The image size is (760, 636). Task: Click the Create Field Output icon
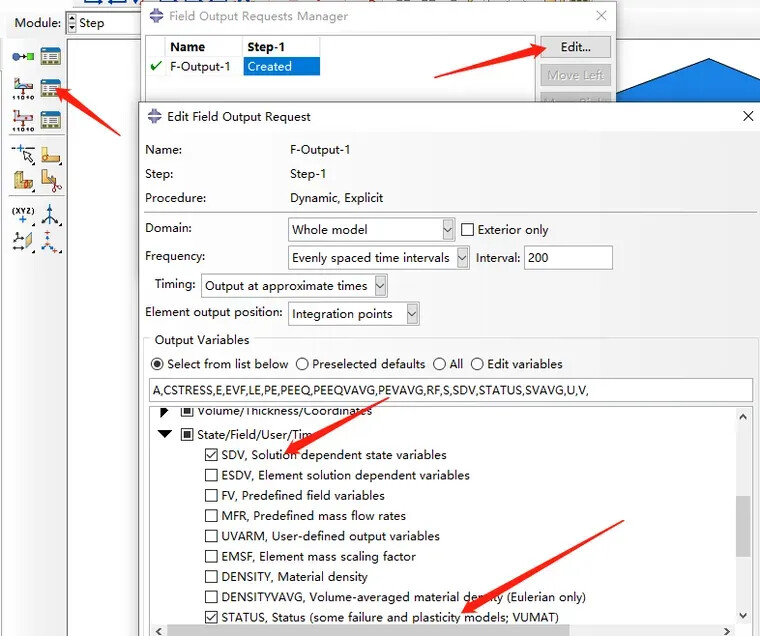click(23, 89)
